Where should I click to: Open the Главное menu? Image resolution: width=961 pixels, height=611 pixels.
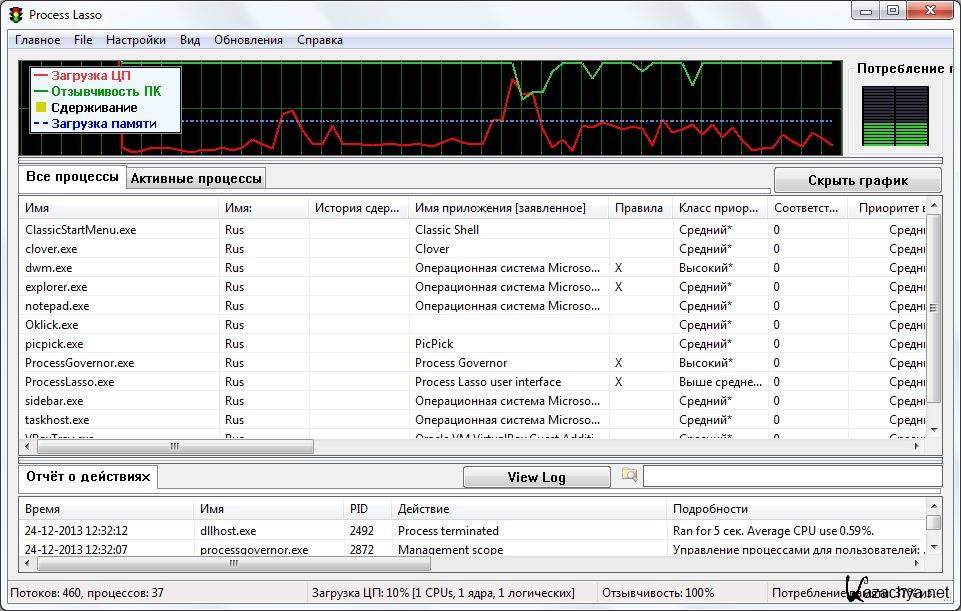point(37,40)
